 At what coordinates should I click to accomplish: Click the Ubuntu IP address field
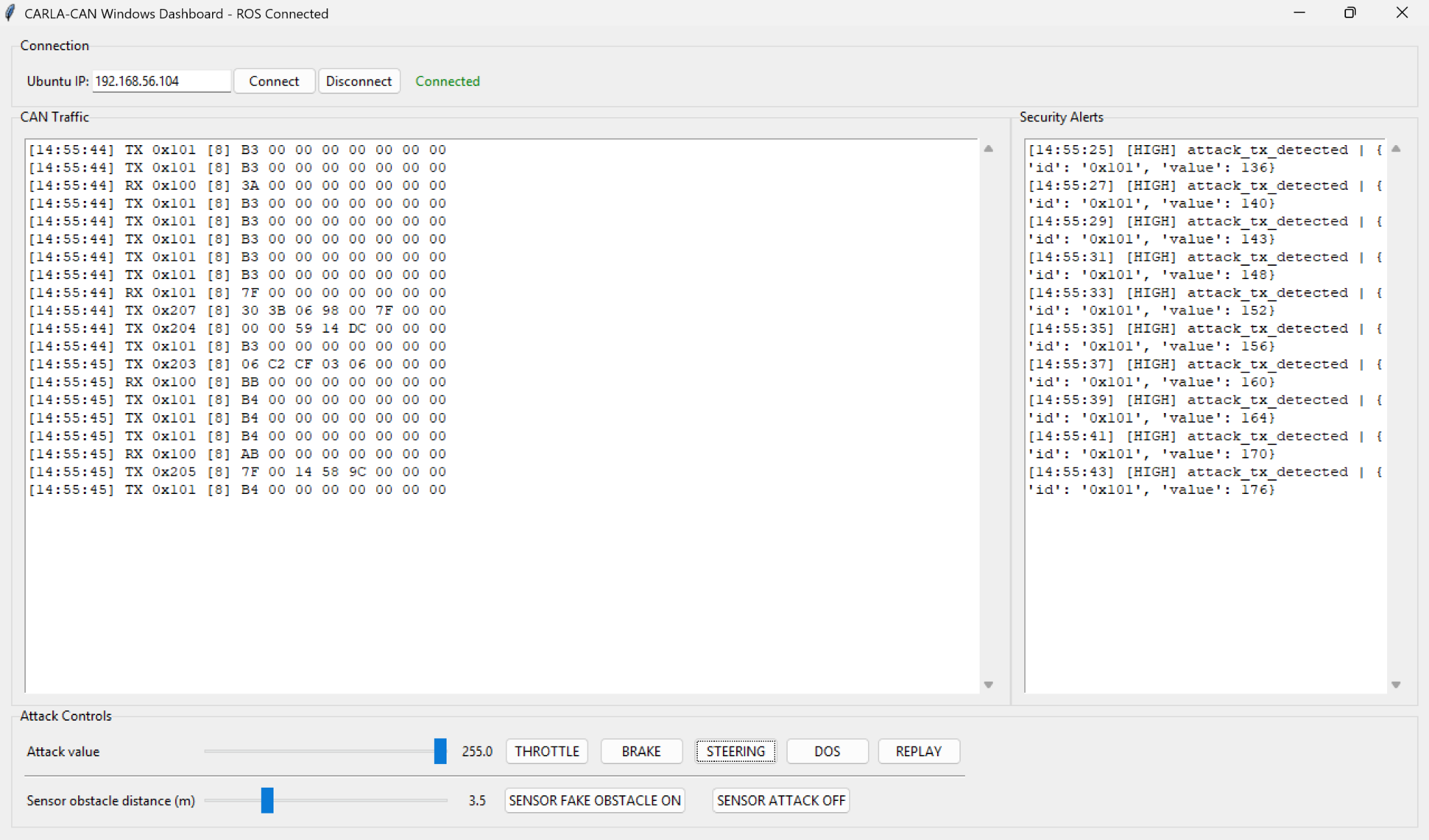click(161, 81)
